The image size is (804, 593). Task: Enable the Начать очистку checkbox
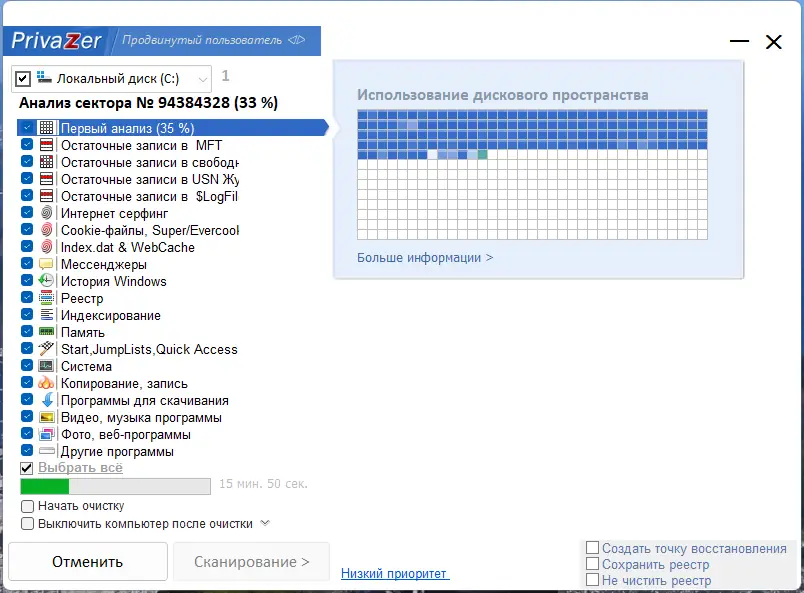27,506
